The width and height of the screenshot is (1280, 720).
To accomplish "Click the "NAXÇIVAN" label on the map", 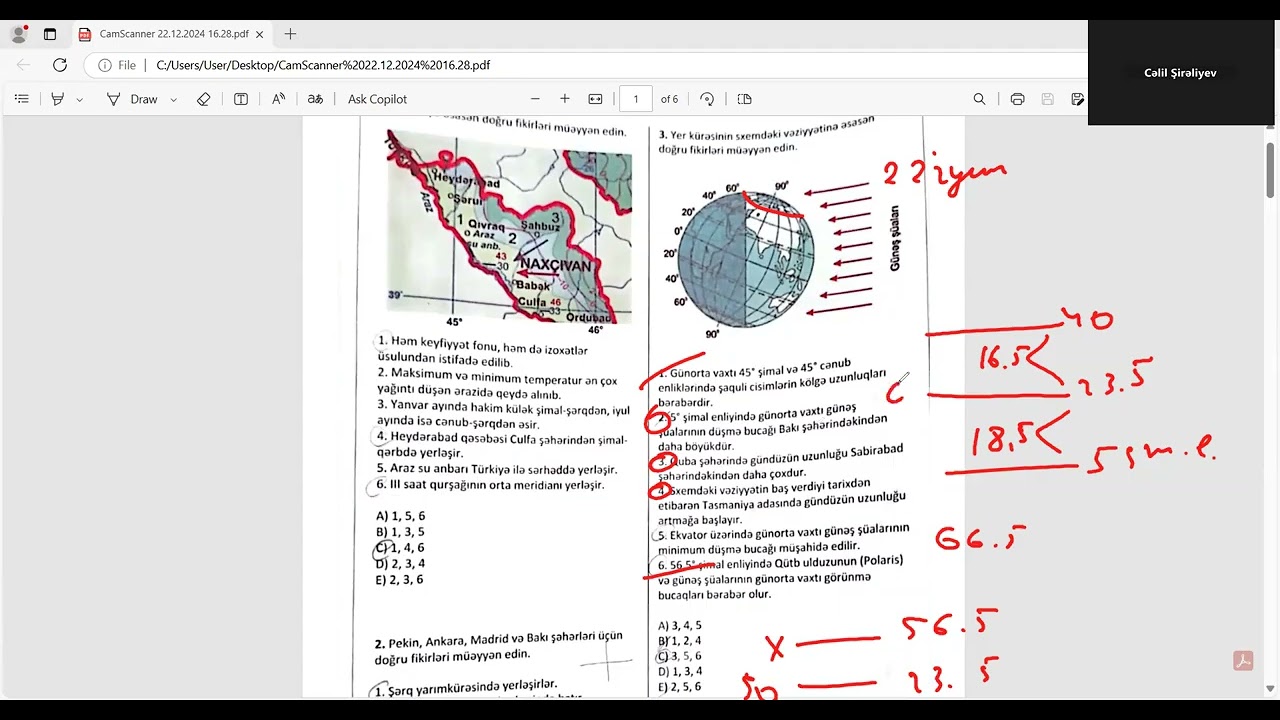I will (x=557, y=265).
